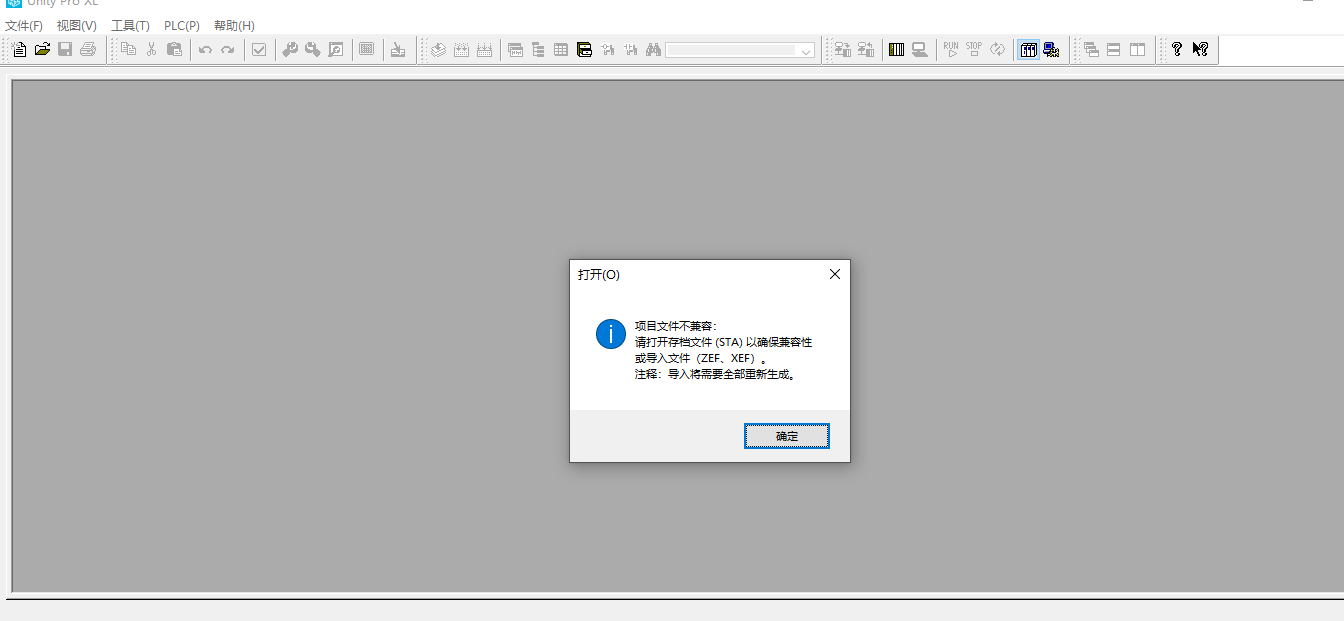Open the 视图(V) menu
Image resolution: width=1344 pixels, height=621 pixels.
point(77,25)
